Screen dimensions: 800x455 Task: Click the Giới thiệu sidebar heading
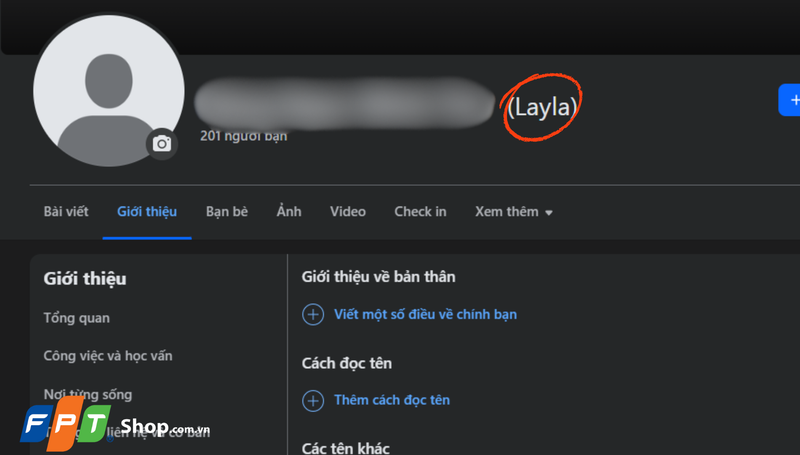(85, 279)
